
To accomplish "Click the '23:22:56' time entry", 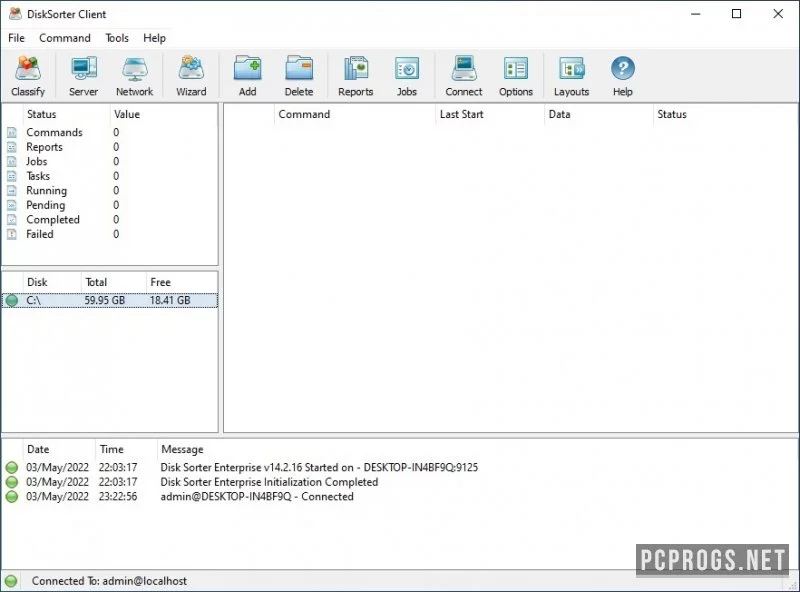I will [x=118, y=497].
